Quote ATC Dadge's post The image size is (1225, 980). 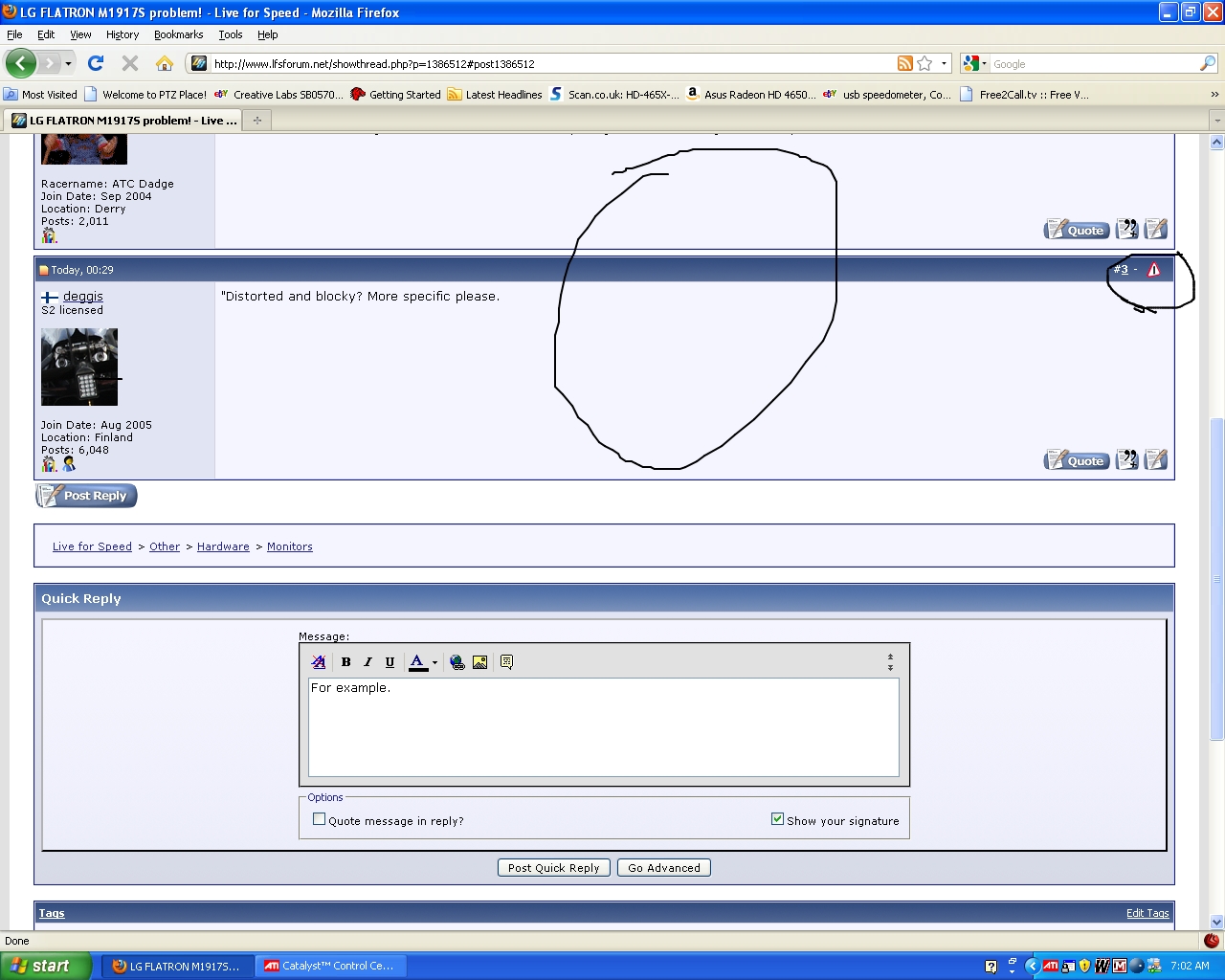[x=1077, y=230]
